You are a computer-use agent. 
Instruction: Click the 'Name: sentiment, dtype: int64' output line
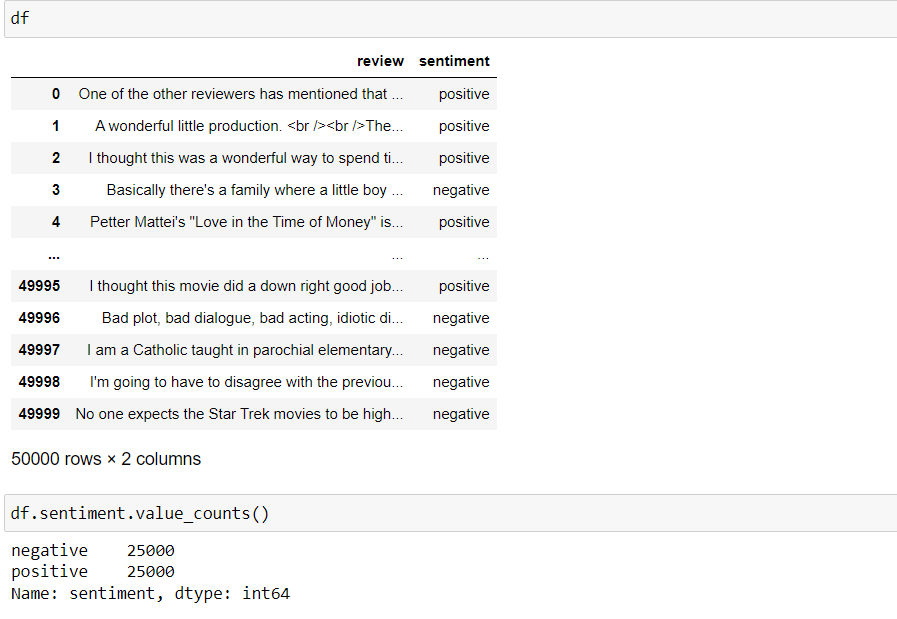pyautogui.click(x=150, y=593)
